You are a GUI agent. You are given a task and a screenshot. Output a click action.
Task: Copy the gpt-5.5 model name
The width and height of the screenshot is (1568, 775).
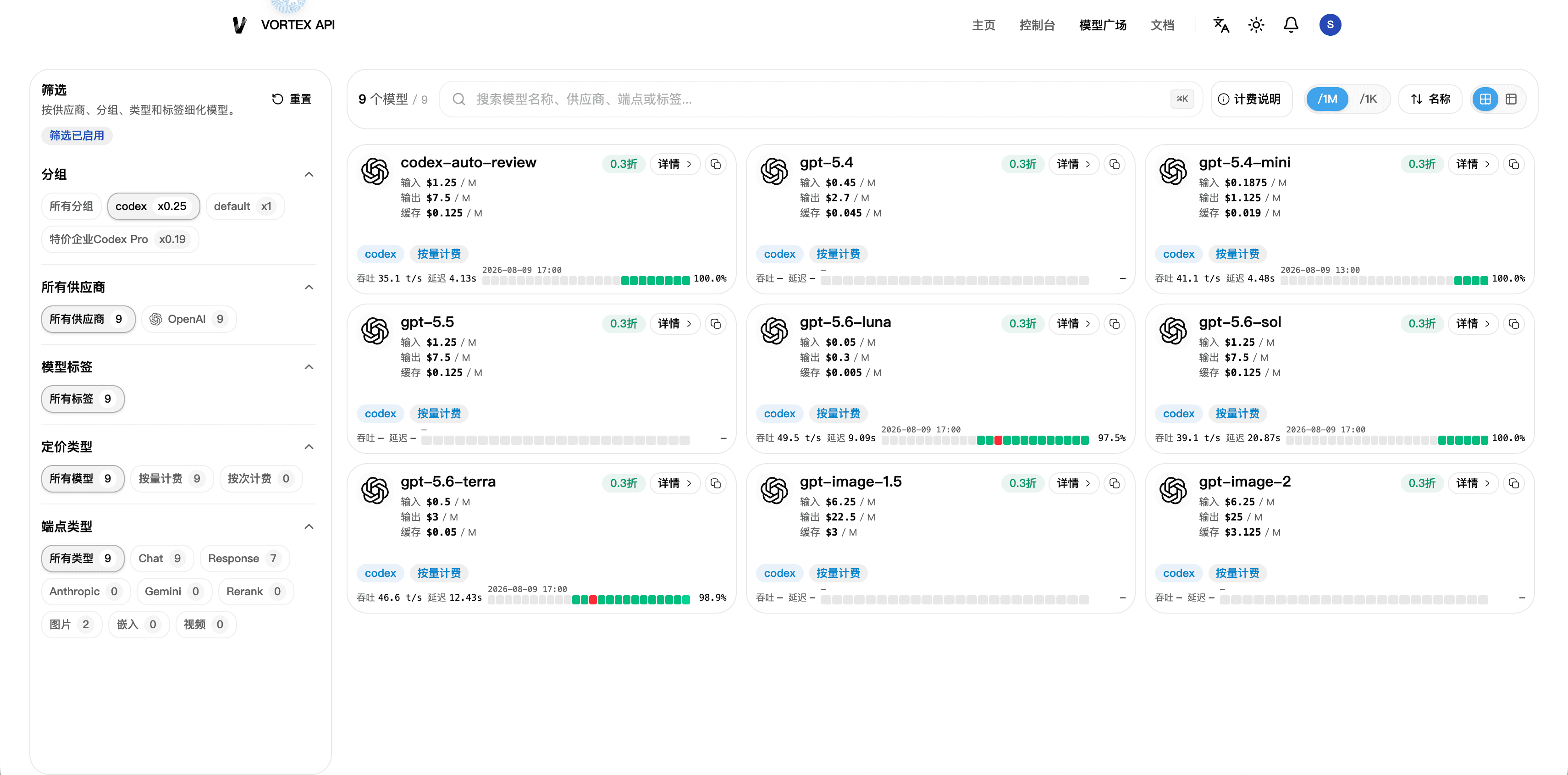pos(716,324)
